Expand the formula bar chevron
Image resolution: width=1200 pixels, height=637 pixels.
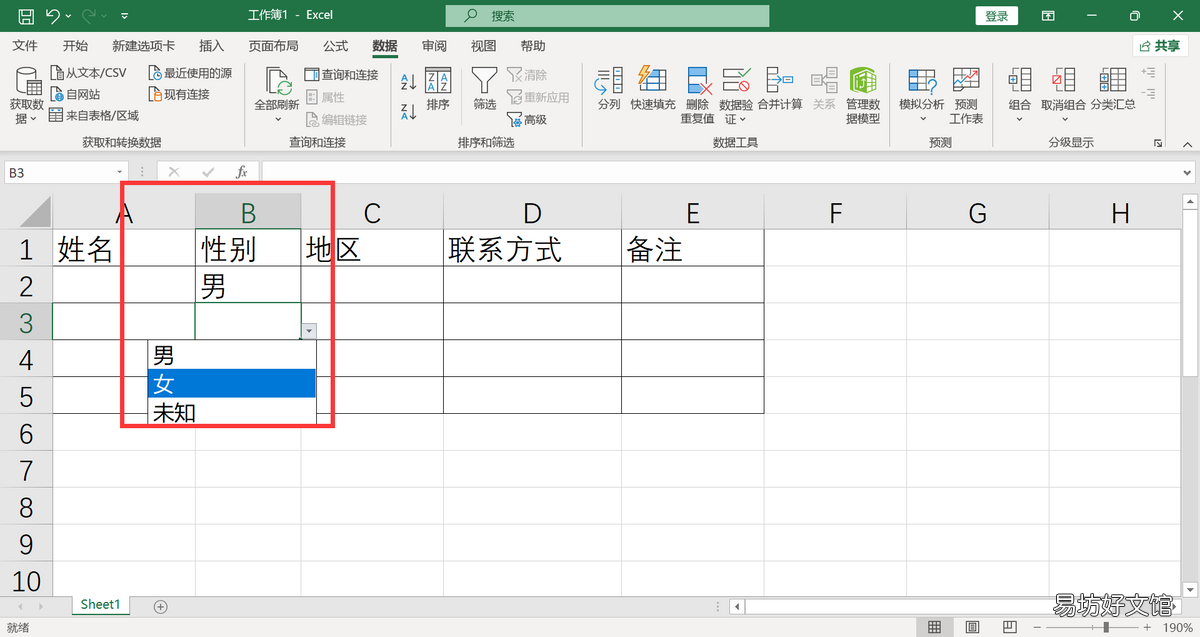1188,173
